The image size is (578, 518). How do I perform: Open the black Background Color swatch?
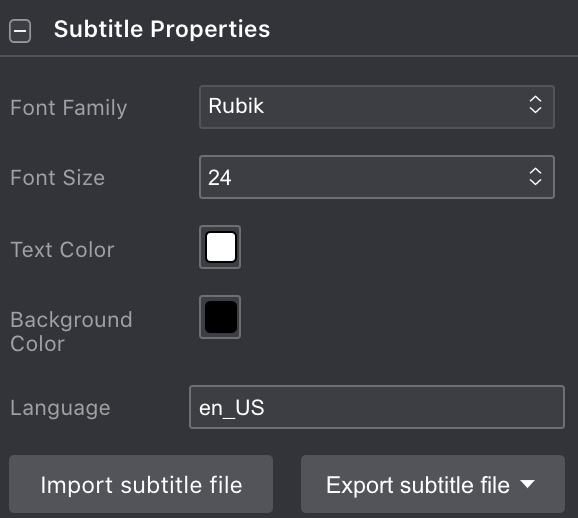220,317
